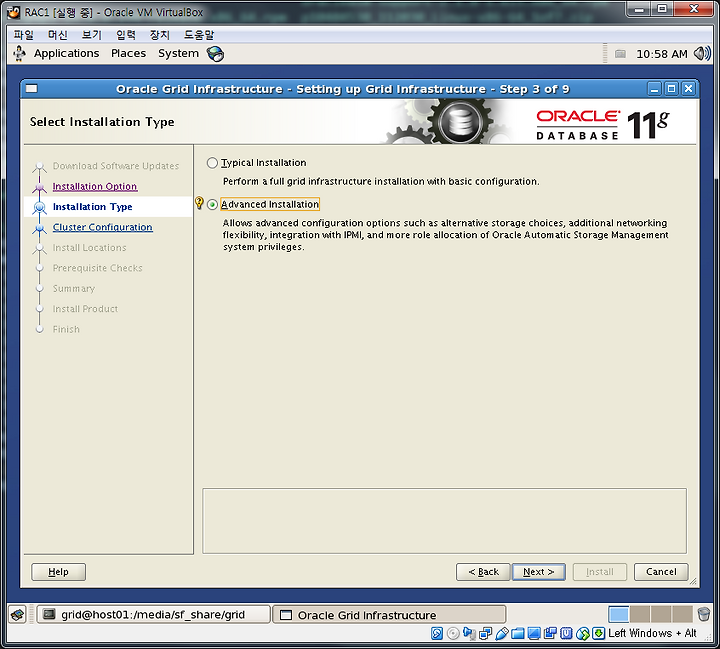Image resolution: width=720 pixels, height=649 pixels.
Task: Open the 보기 menu
Action: pos(91,34)
